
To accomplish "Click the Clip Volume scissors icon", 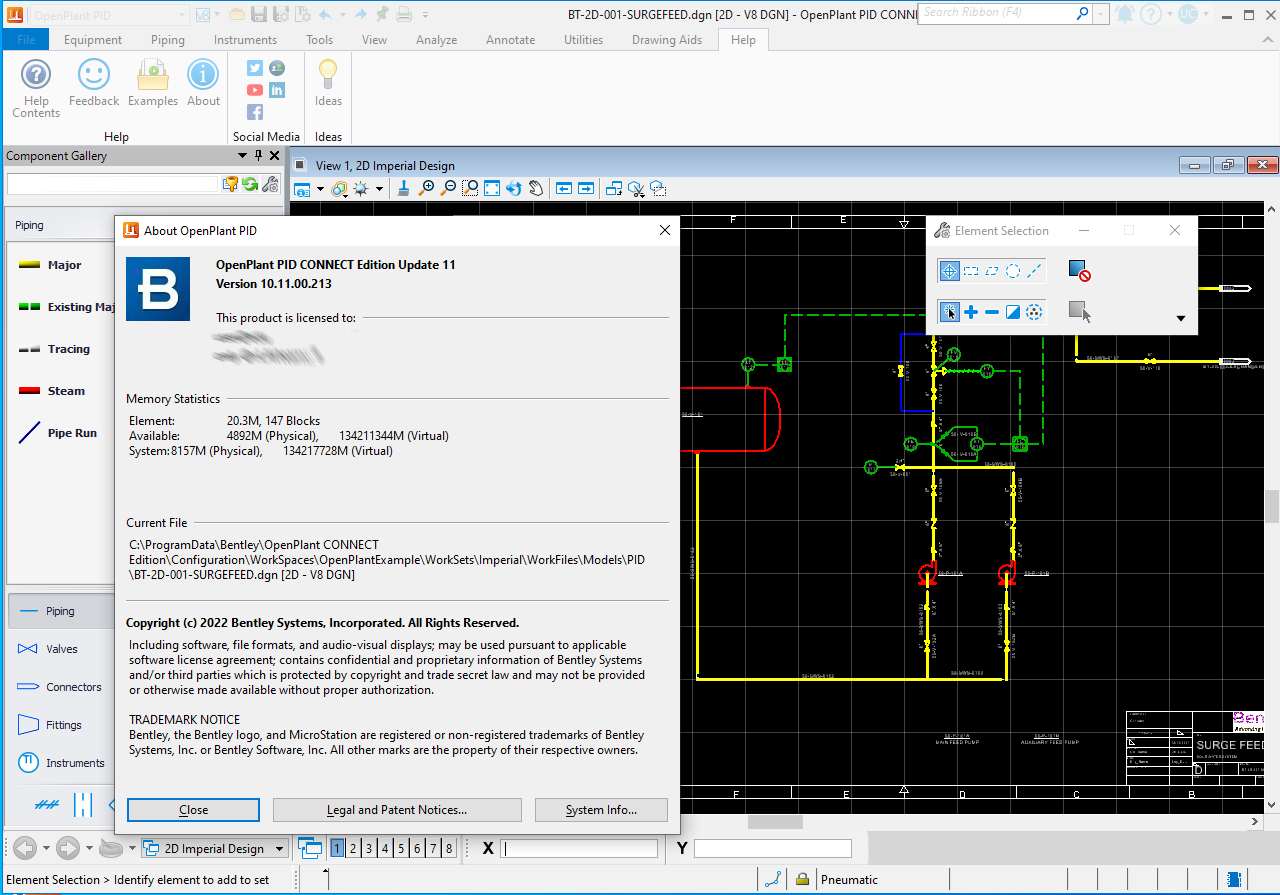I will click(x=636, y=188).
